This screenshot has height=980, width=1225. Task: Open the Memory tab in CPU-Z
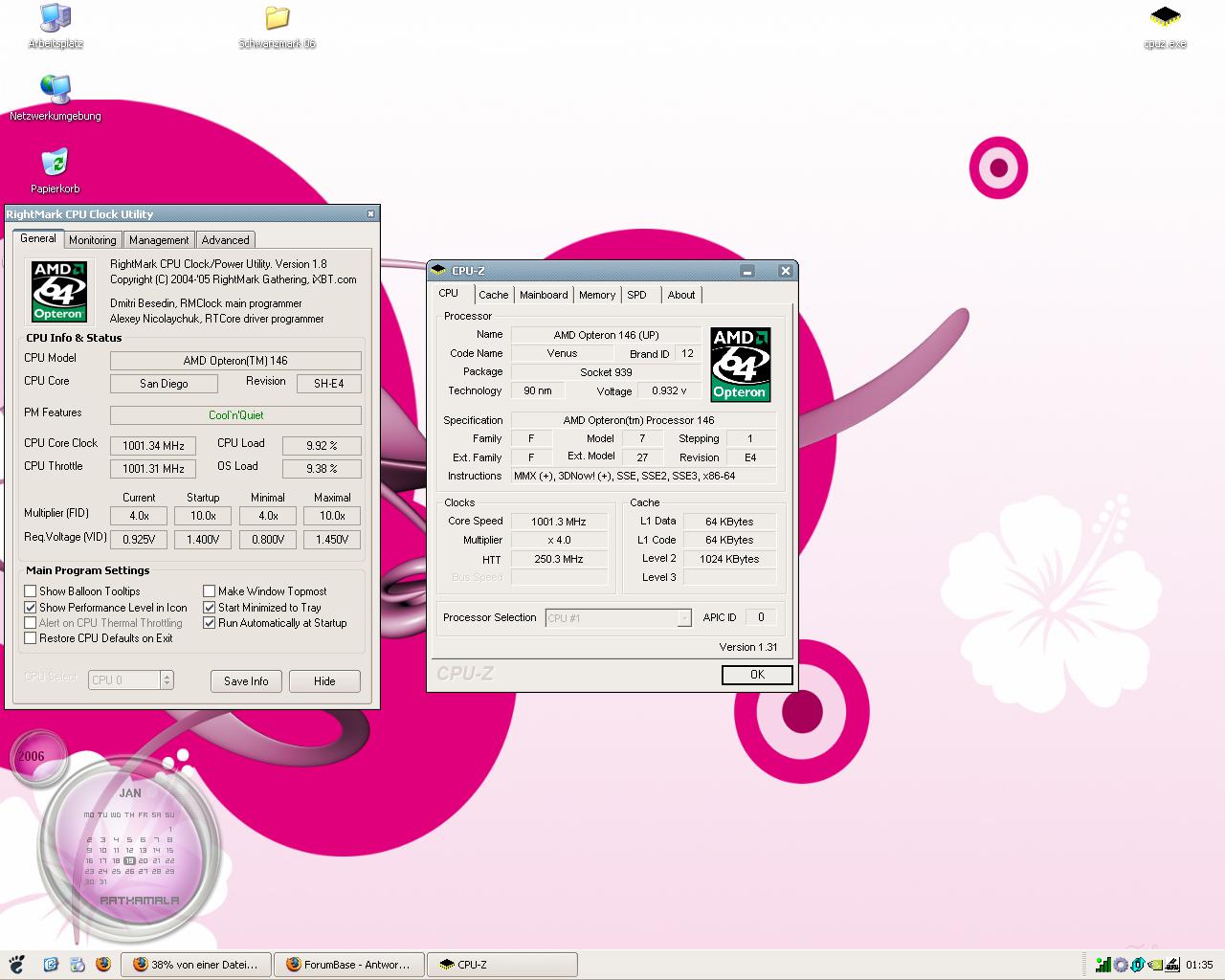tap(597, 295)
